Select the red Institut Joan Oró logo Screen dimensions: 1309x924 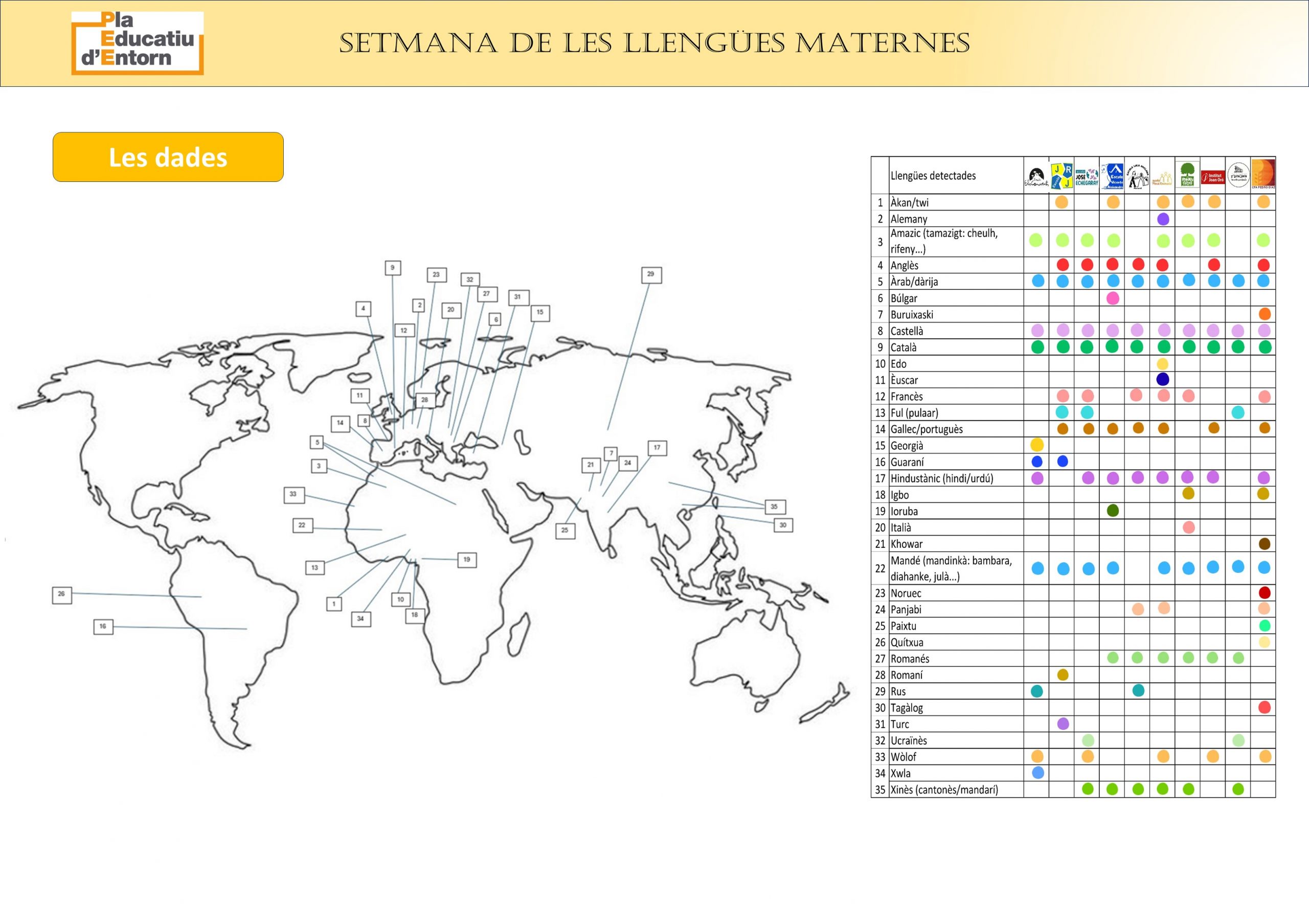coord(1213,177)
